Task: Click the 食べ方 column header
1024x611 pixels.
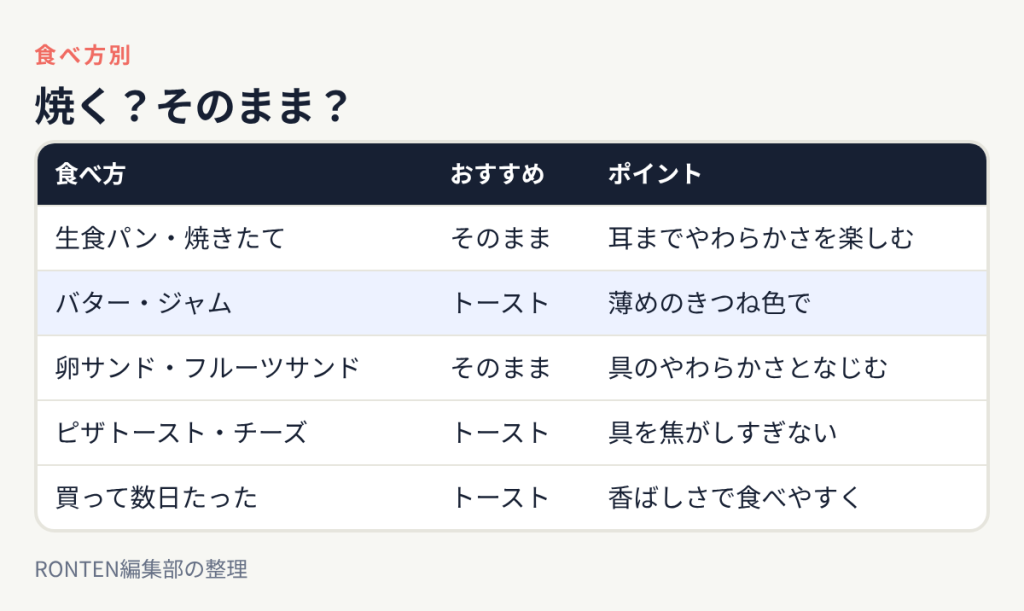Action: tap(90, 174)
